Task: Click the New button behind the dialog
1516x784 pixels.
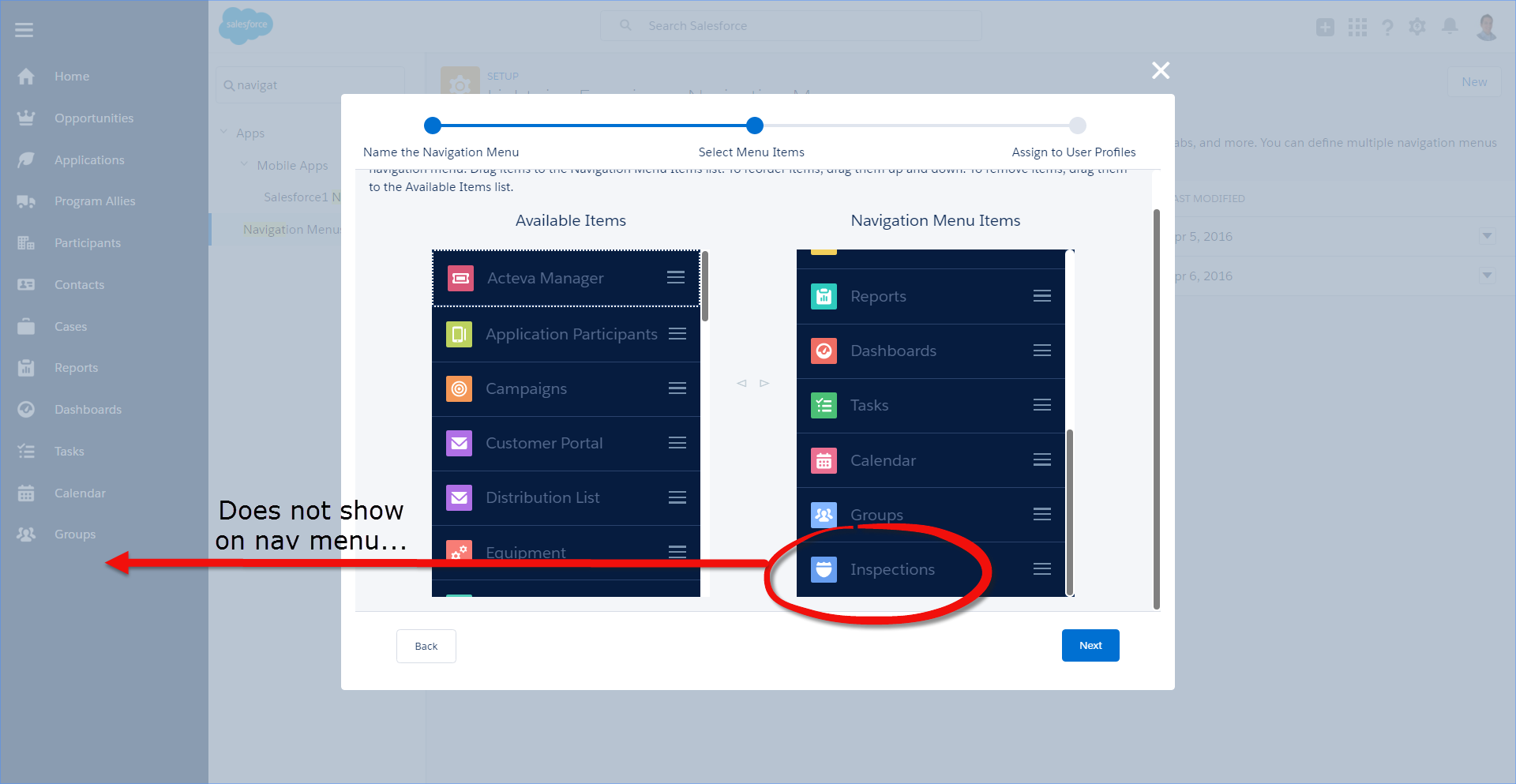Action: coord(1474,82)
